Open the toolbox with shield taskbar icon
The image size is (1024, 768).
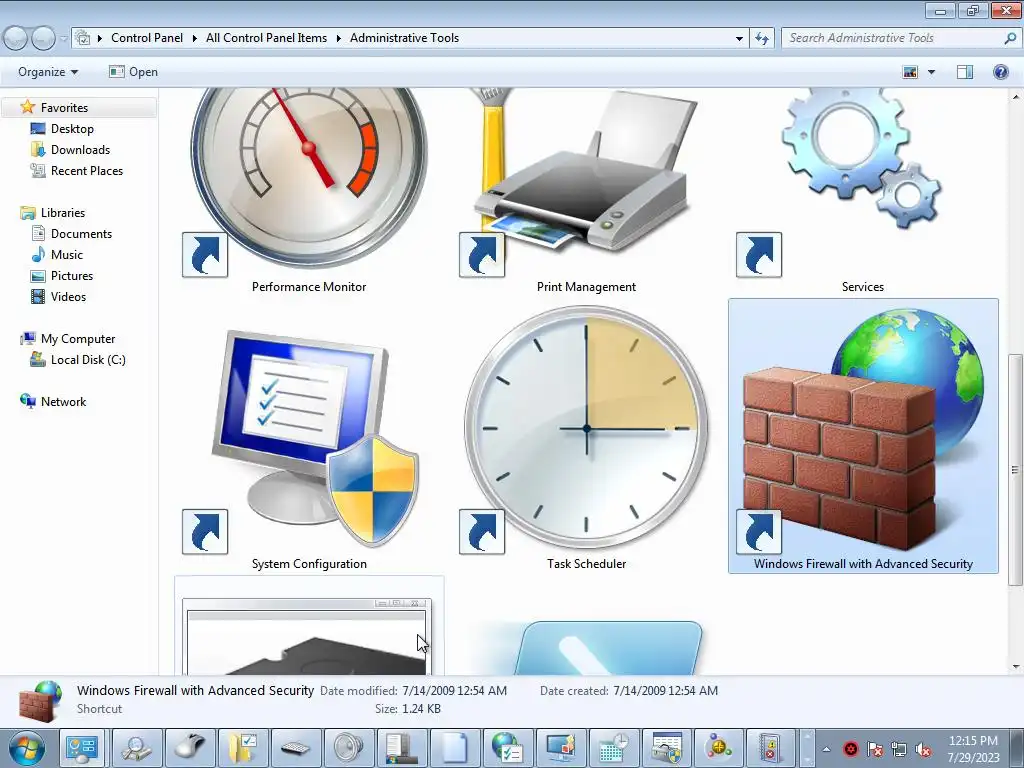point(666,748)
